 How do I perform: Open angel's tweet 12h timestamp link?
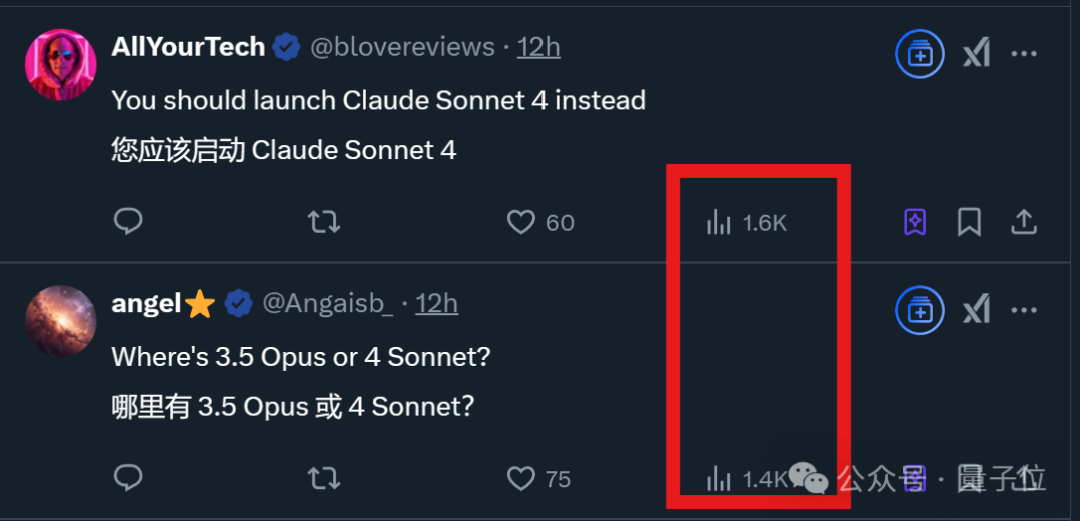437,303
